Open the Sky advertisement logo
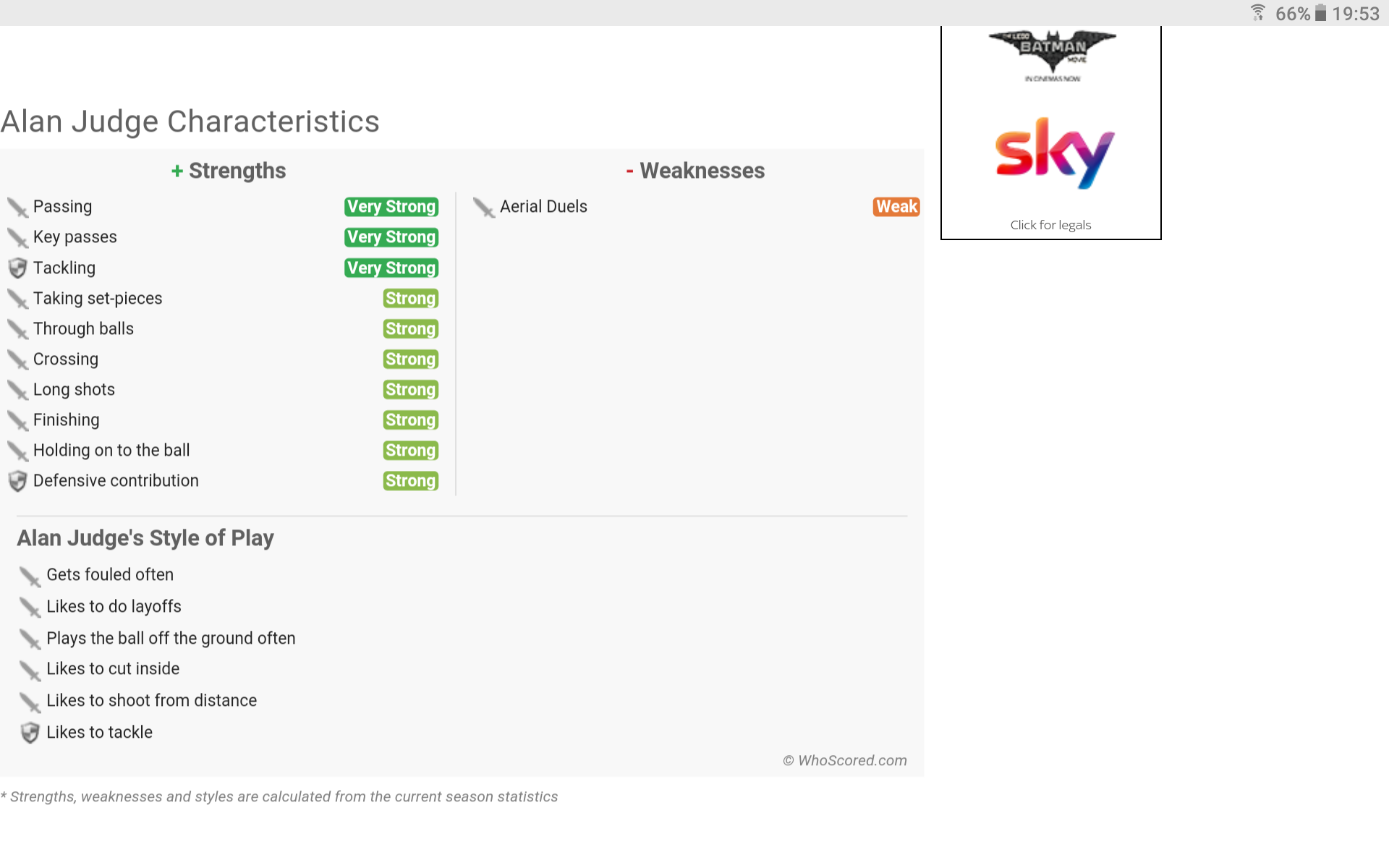Image resolution: width=1389 pixels, height=868 pixels. pyautogui.click(x=1054, y=153)
